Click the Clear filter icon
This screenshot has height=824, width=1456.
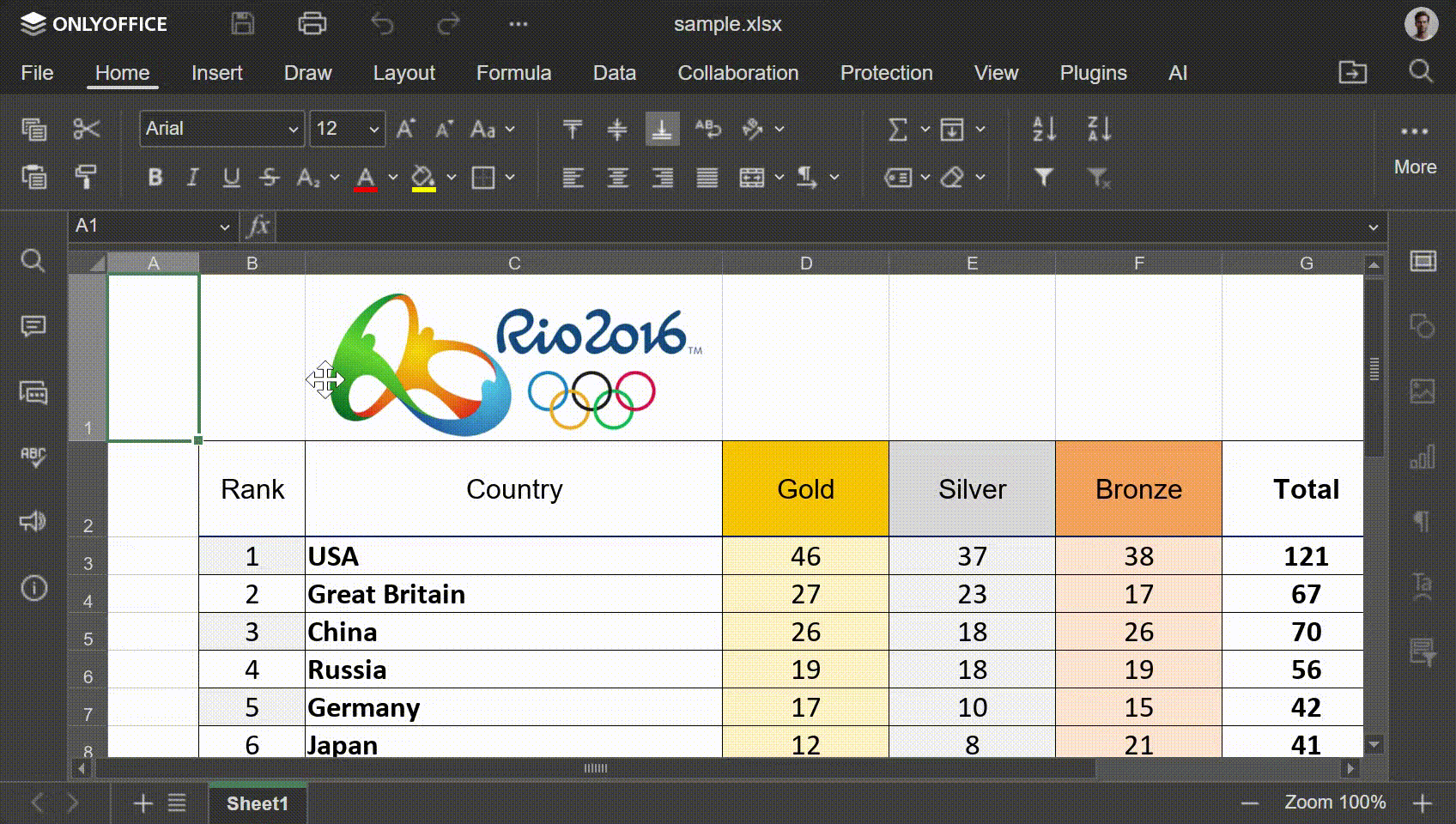[1099, 177]
